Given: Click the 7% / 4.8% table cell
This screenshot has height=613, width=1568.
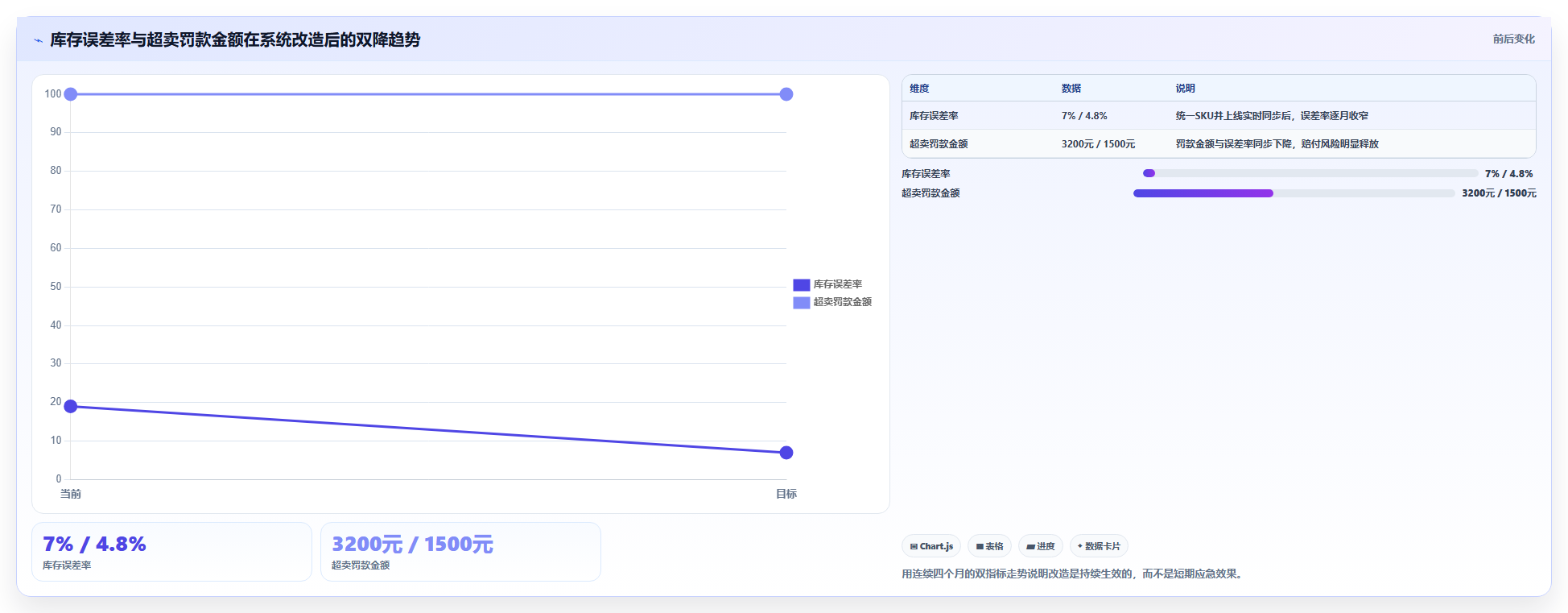Looking at the screenshot, I should 1084,116.
